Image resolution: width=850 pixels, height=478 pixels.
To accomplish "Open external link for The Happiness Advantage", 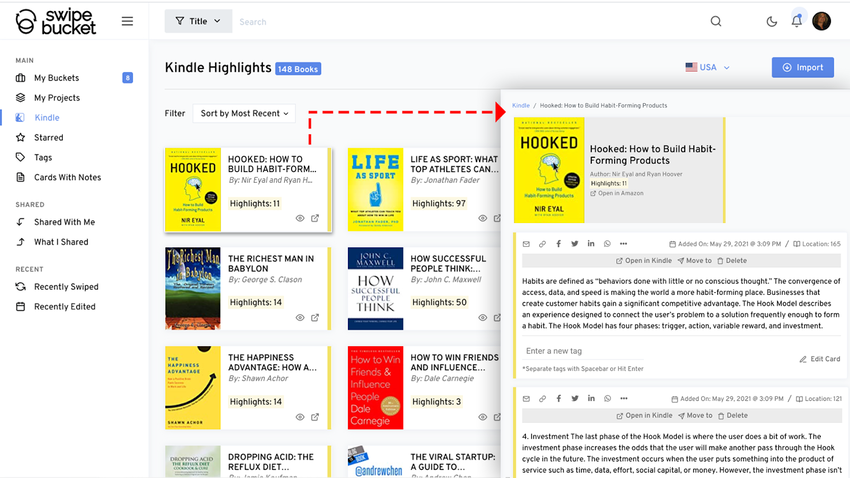I will (x=315, y=417).
